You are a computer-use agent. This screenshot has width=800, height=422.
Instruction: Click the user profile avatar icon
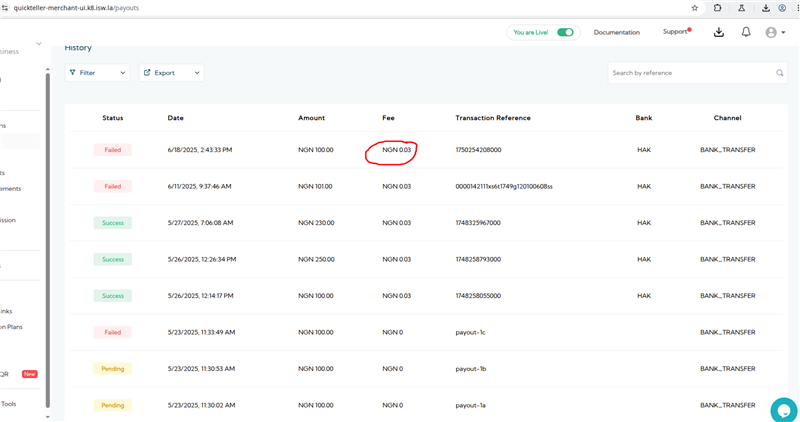pos(771,32)
